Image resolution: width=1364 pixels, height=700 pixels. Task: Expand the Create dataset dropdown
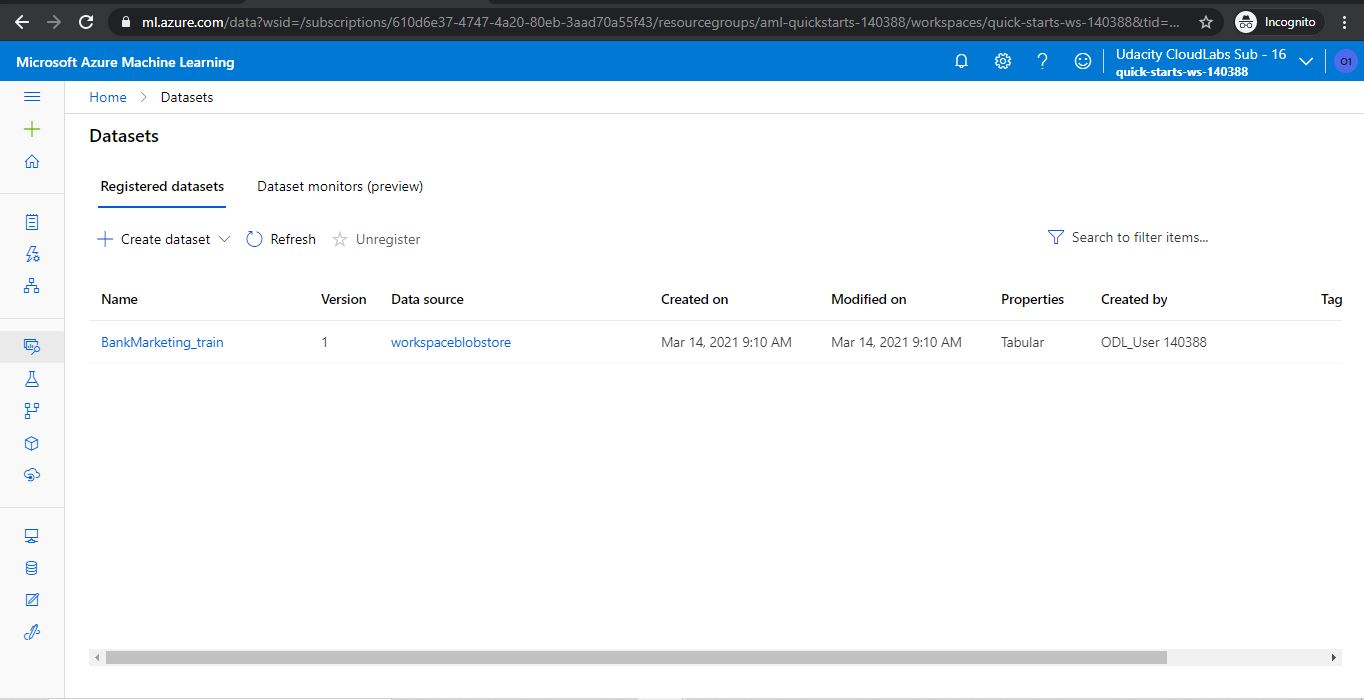(x=225, y=239)
